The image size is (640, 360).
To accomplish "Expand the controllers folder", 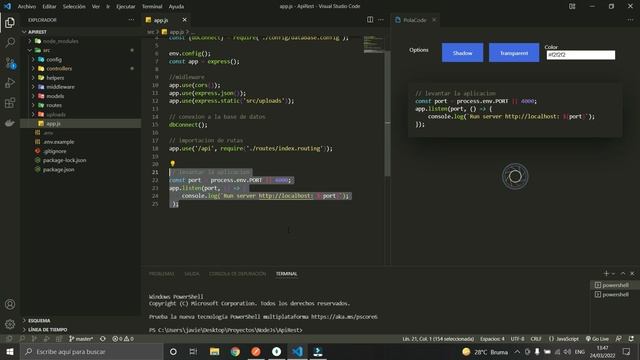I will pyautogui.click(x=33, y=69).
